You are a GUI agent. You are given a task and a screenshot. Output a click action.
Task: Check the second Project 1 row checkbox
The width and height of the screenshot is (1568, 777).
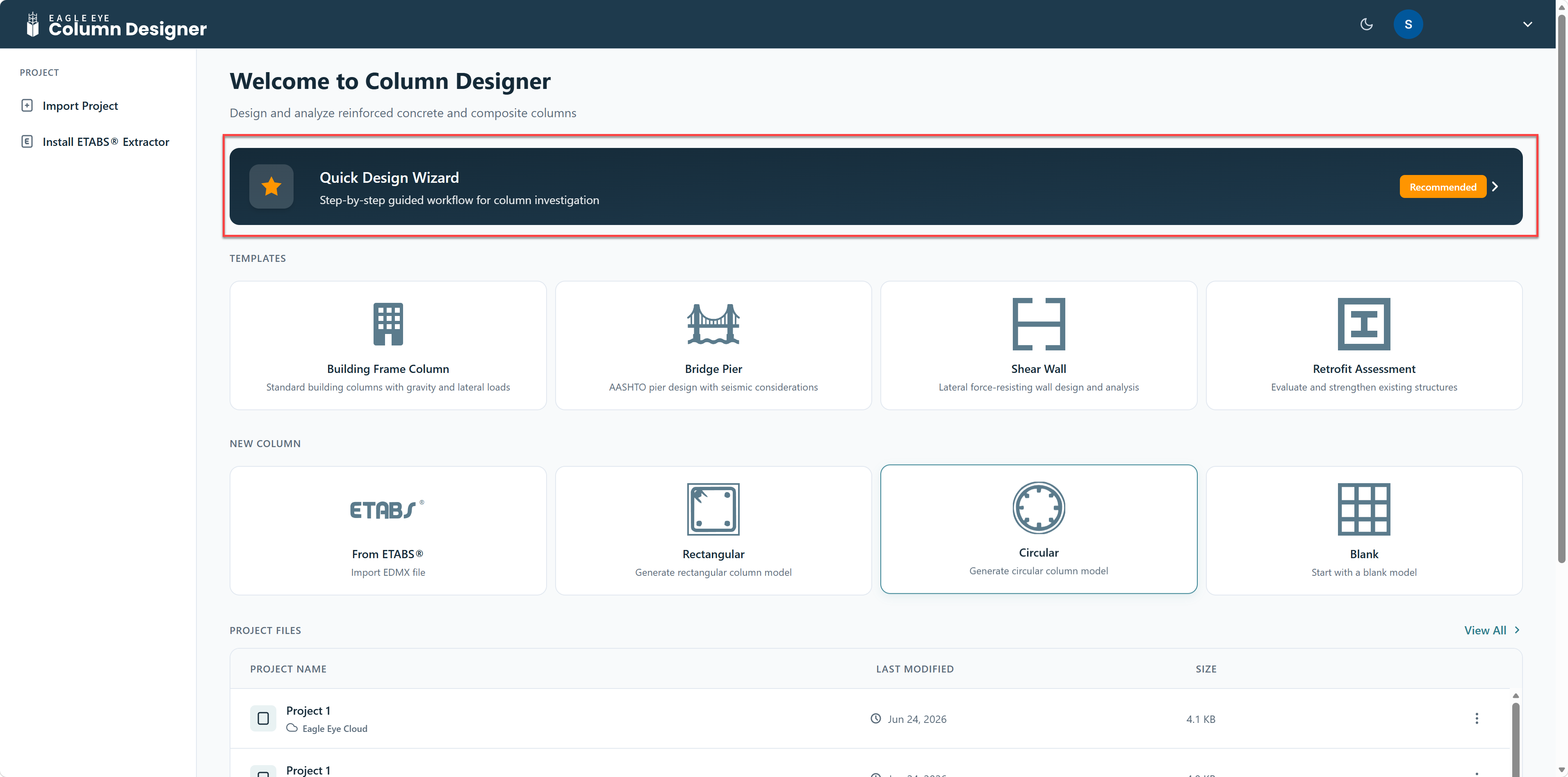pos(263,772)
